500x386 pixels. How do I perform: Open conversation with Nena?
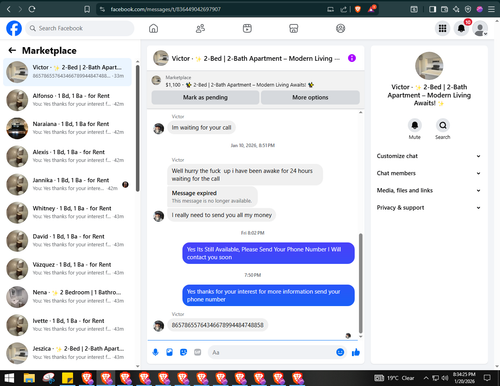[67, 297]
